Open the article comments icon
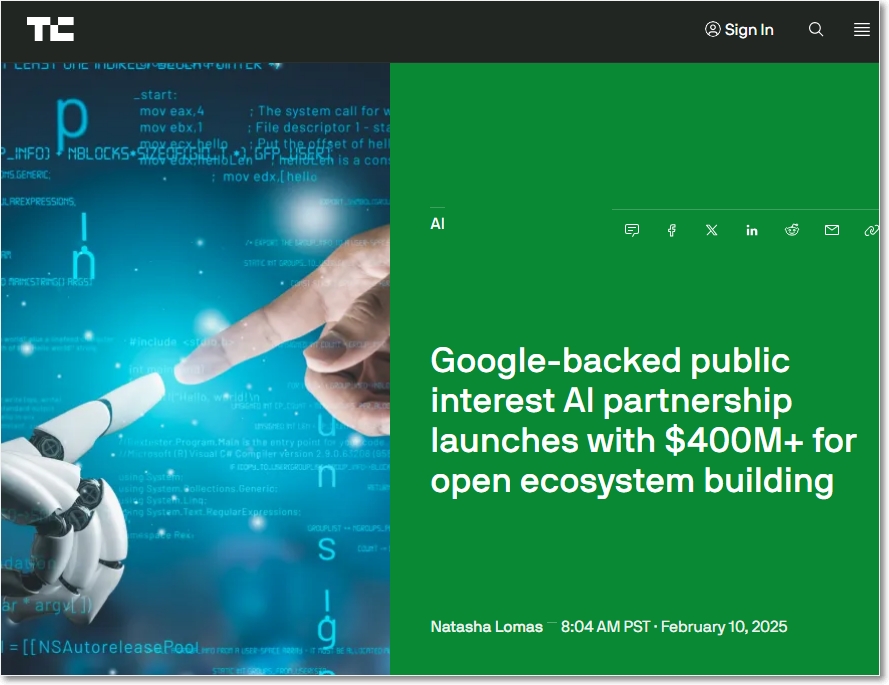Viewport: 889px width, 685px height. point(632,230)
